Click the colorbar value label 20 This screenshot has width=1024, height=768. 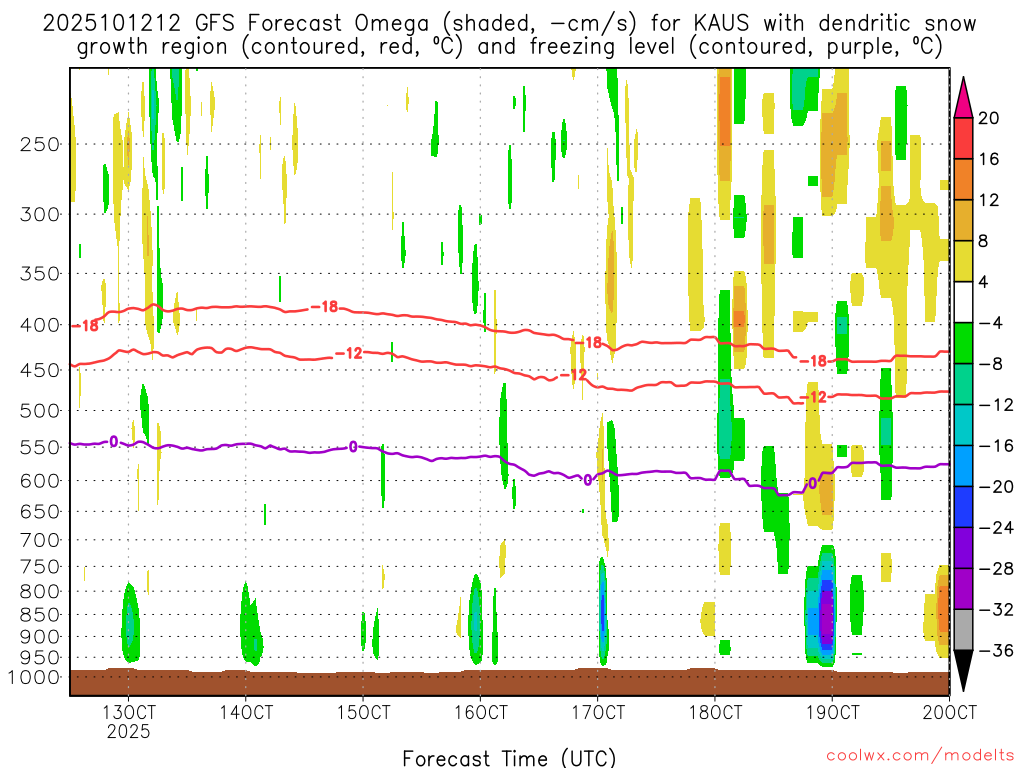989,118
